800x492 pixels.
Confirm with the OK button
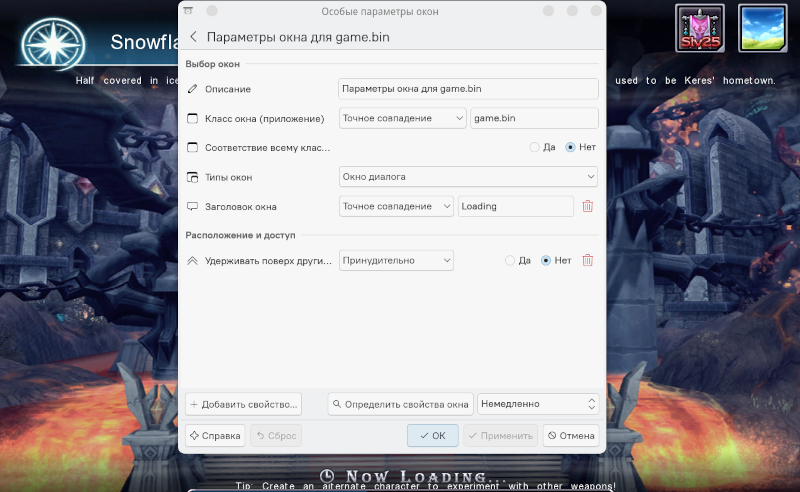[433, 436]
